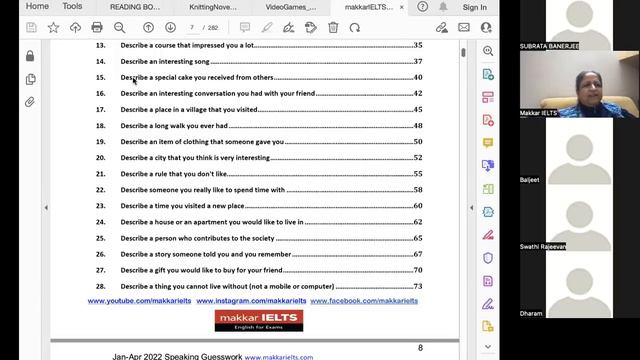This screenshot has width=640, height=360.
Task: Switch to the Home tab
Action: pos(37,6)
